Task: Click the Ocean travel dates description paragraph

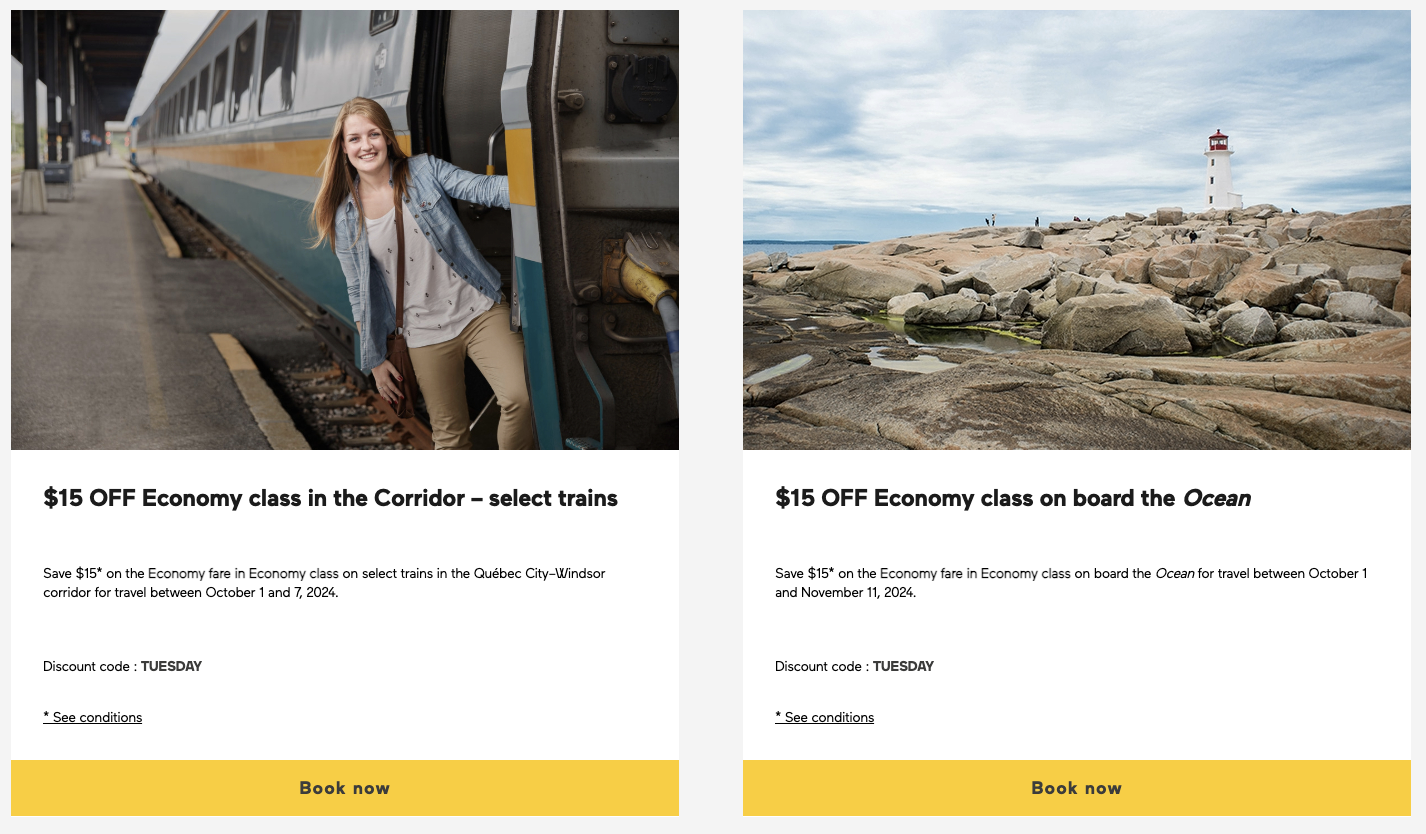Action: pos(1071,583)
